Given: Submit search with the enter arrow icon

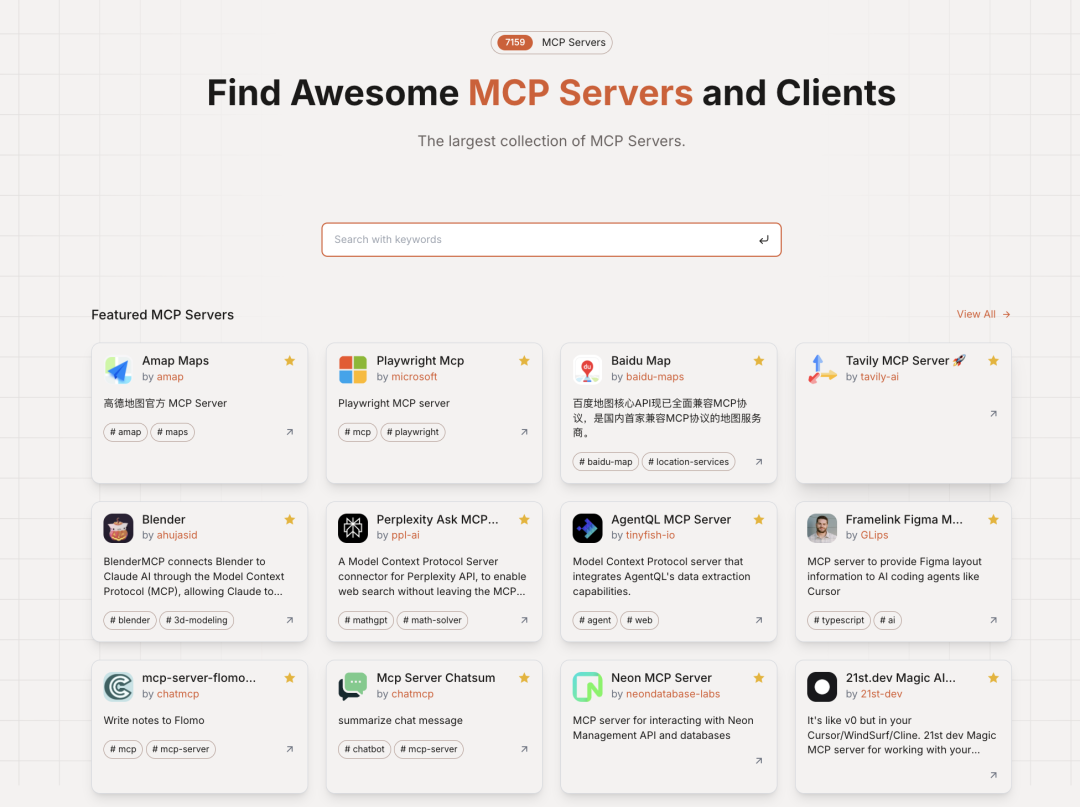Looking at the screenshot, I should tap(764, 240).
